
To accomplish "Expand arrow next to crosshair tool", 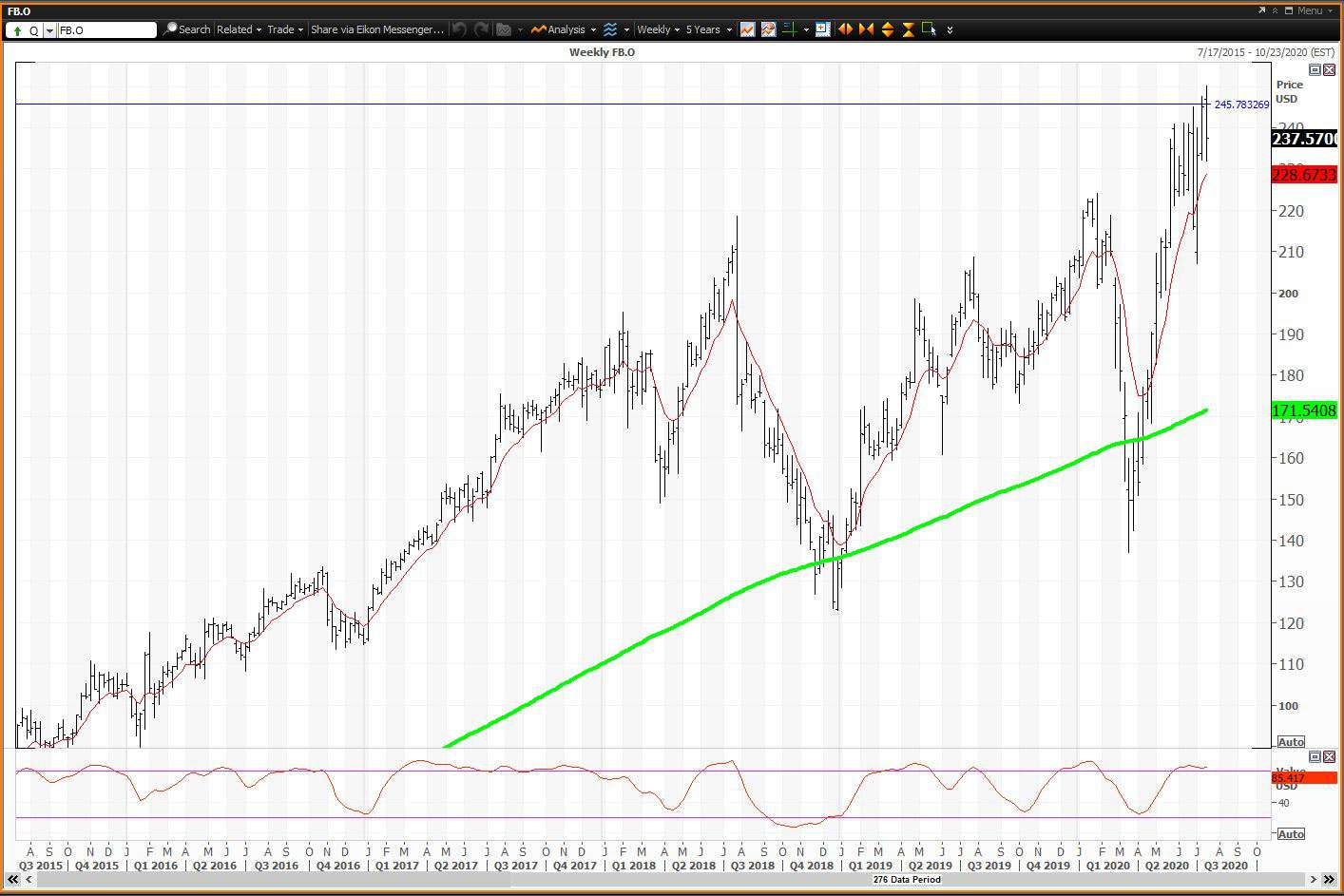I will 806,30.
